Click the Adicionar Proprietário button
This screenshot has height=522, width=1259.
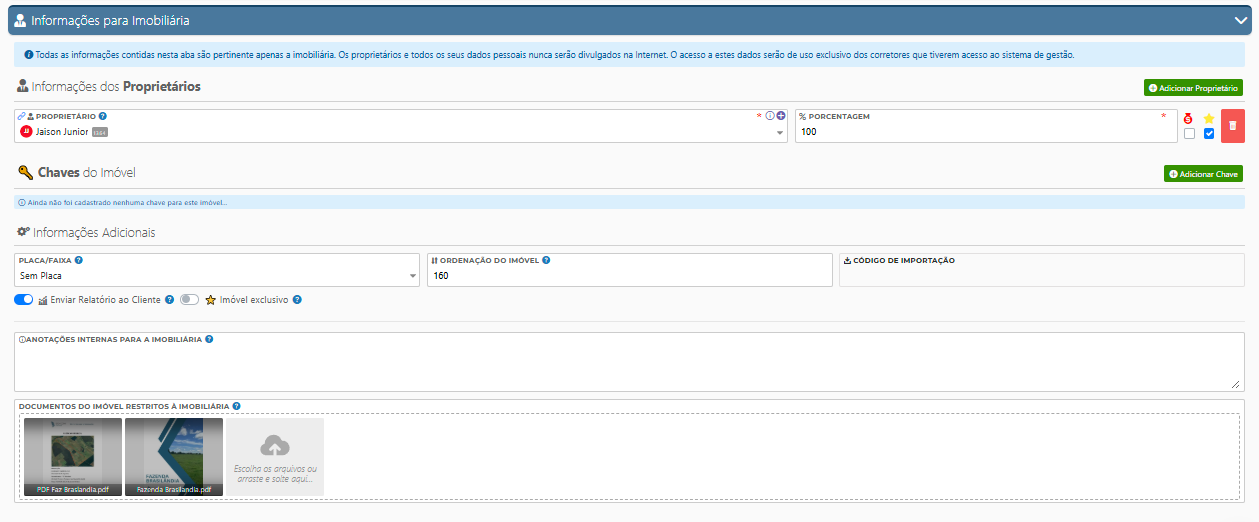pos(1193,88)
